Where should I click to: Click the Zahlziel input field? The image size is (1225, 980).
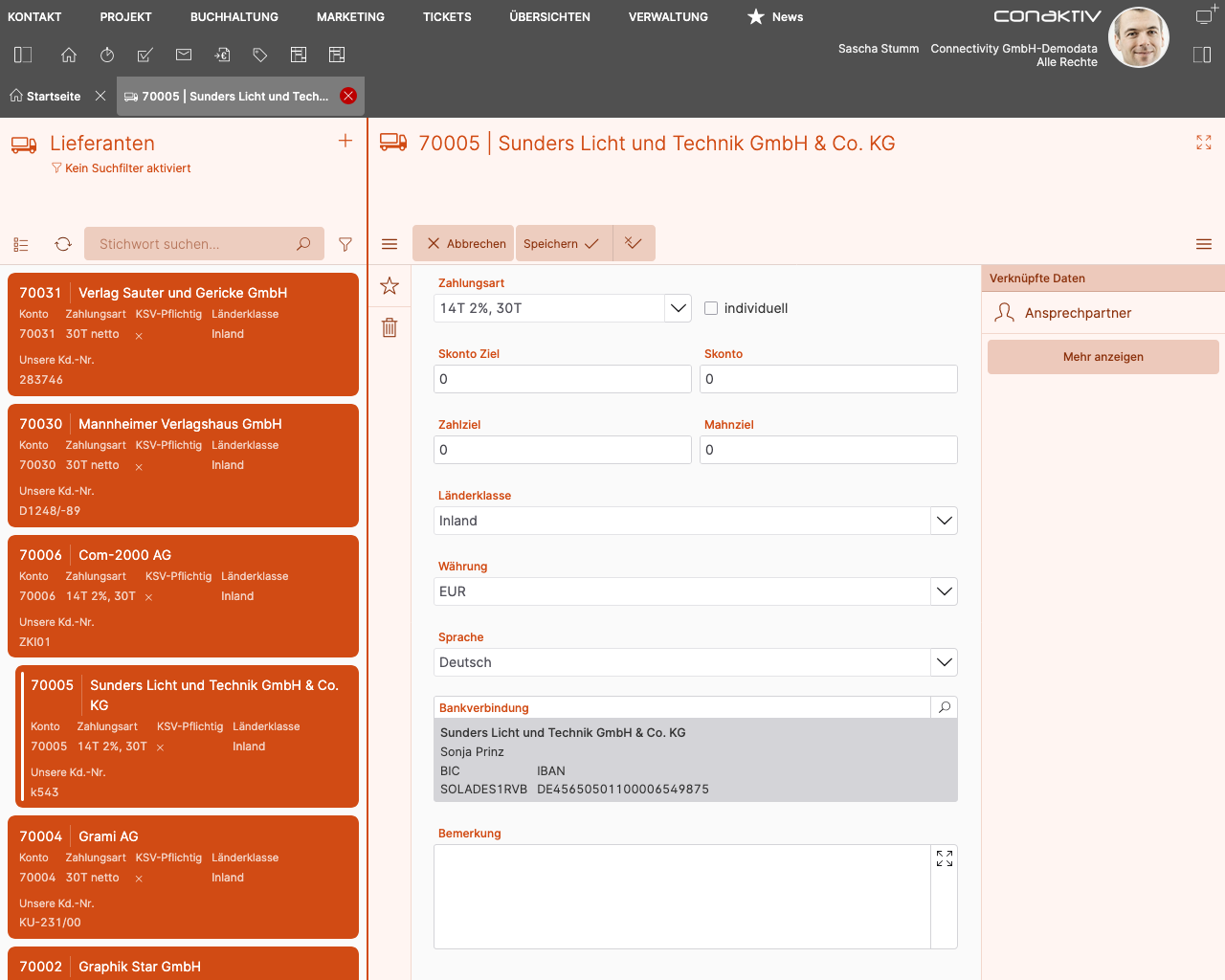pos(563,450)
